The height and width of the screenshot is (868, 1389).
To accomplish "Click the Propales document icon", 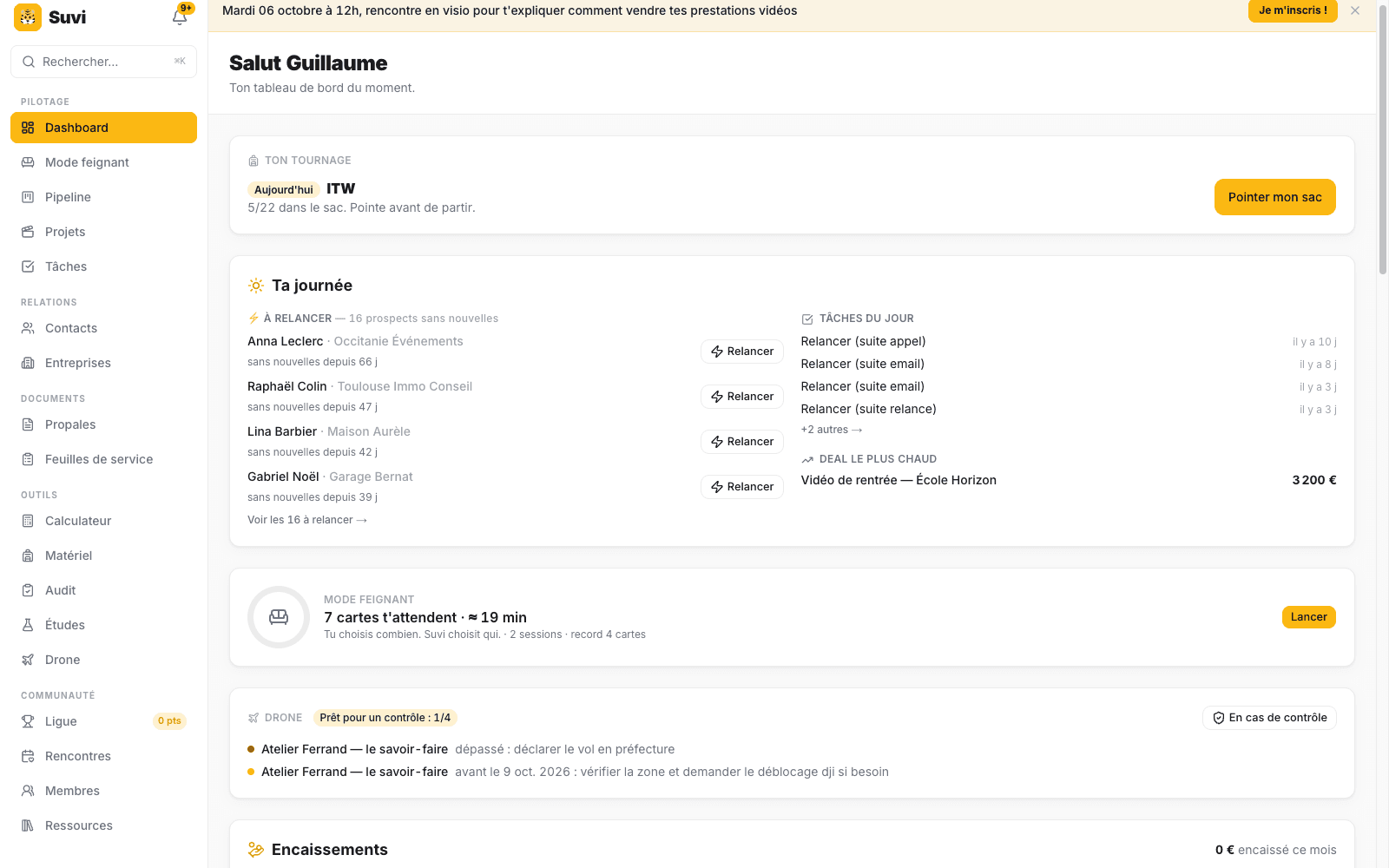I will (28, 424).
